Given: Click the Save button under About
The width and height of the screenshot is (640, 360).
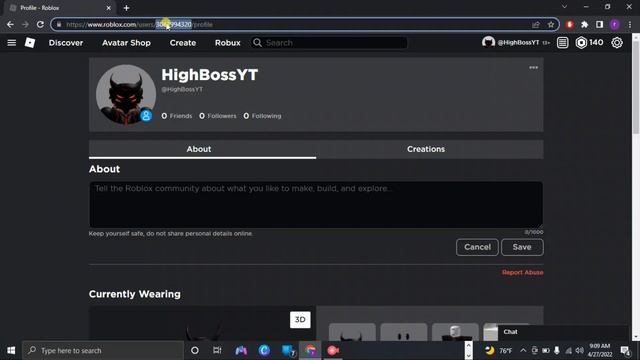Looking at the screenshot, I should point(522,247).
